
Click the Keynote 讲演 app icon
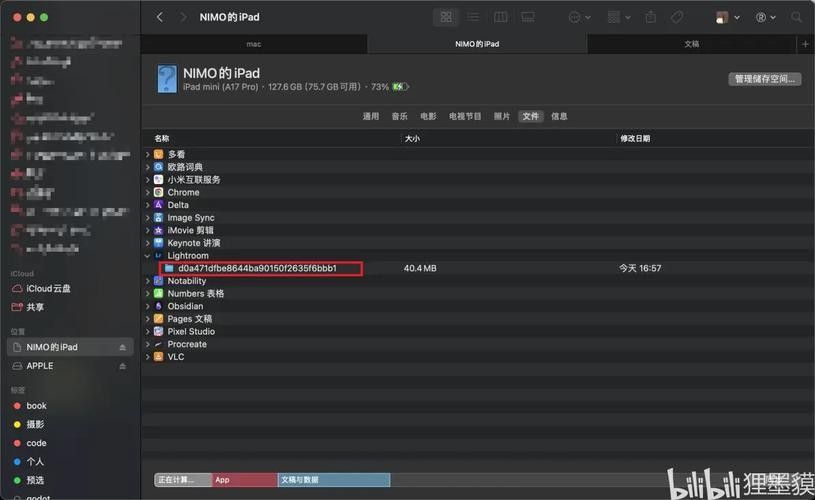coord(159,243)
